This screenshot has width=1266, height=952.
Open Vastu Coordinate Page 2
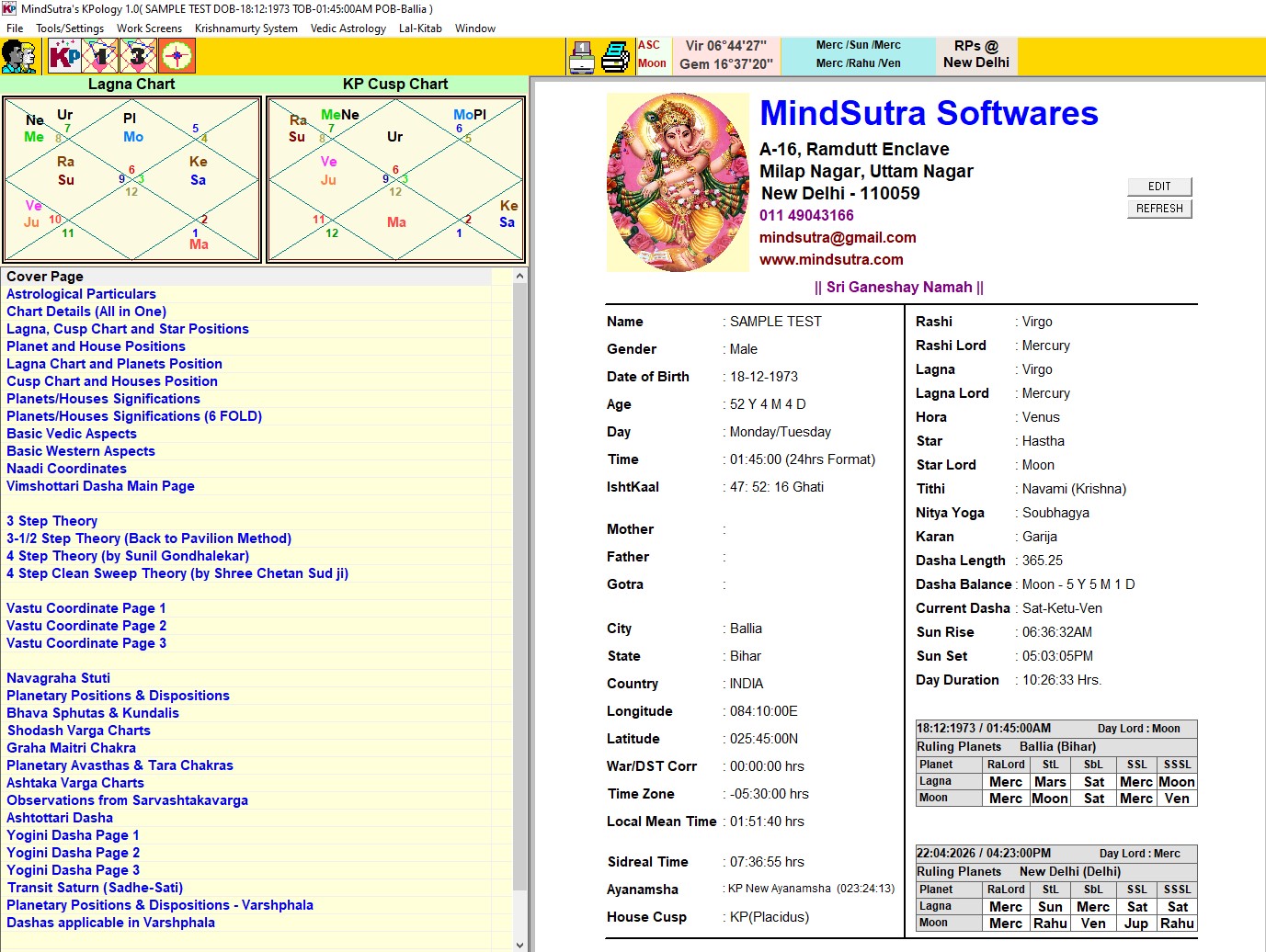[x=86, y=626]
